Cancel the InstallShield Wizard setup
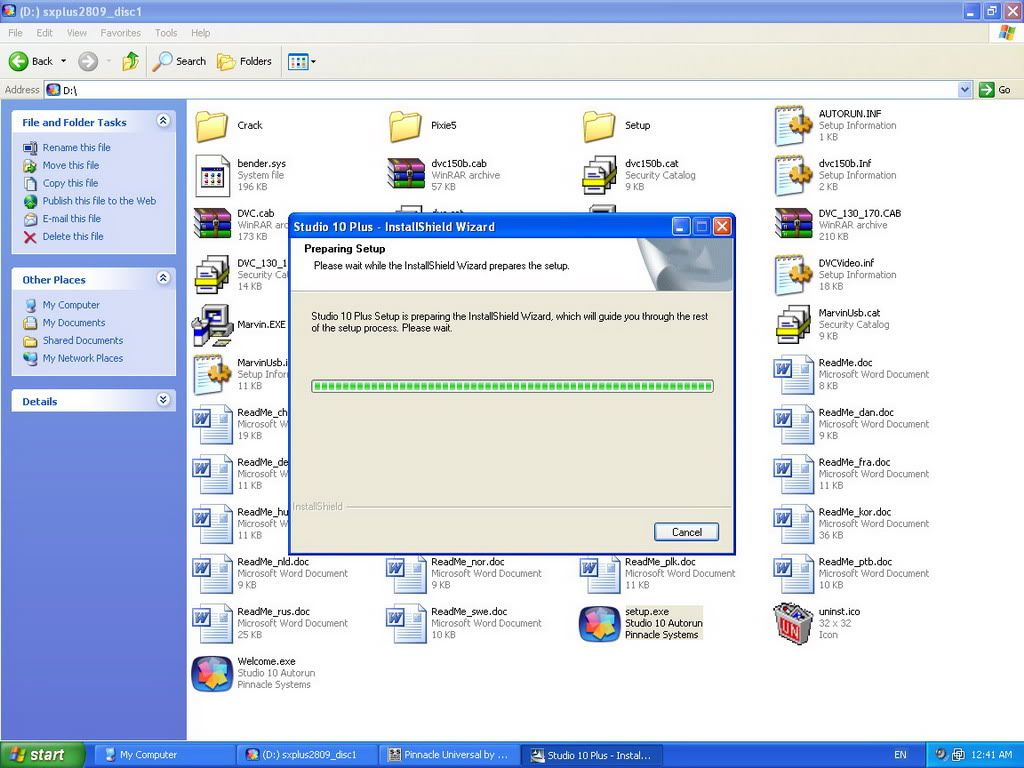Image resolution: width=1024 pixels, height=768 pixels. (x=686, y=532)
